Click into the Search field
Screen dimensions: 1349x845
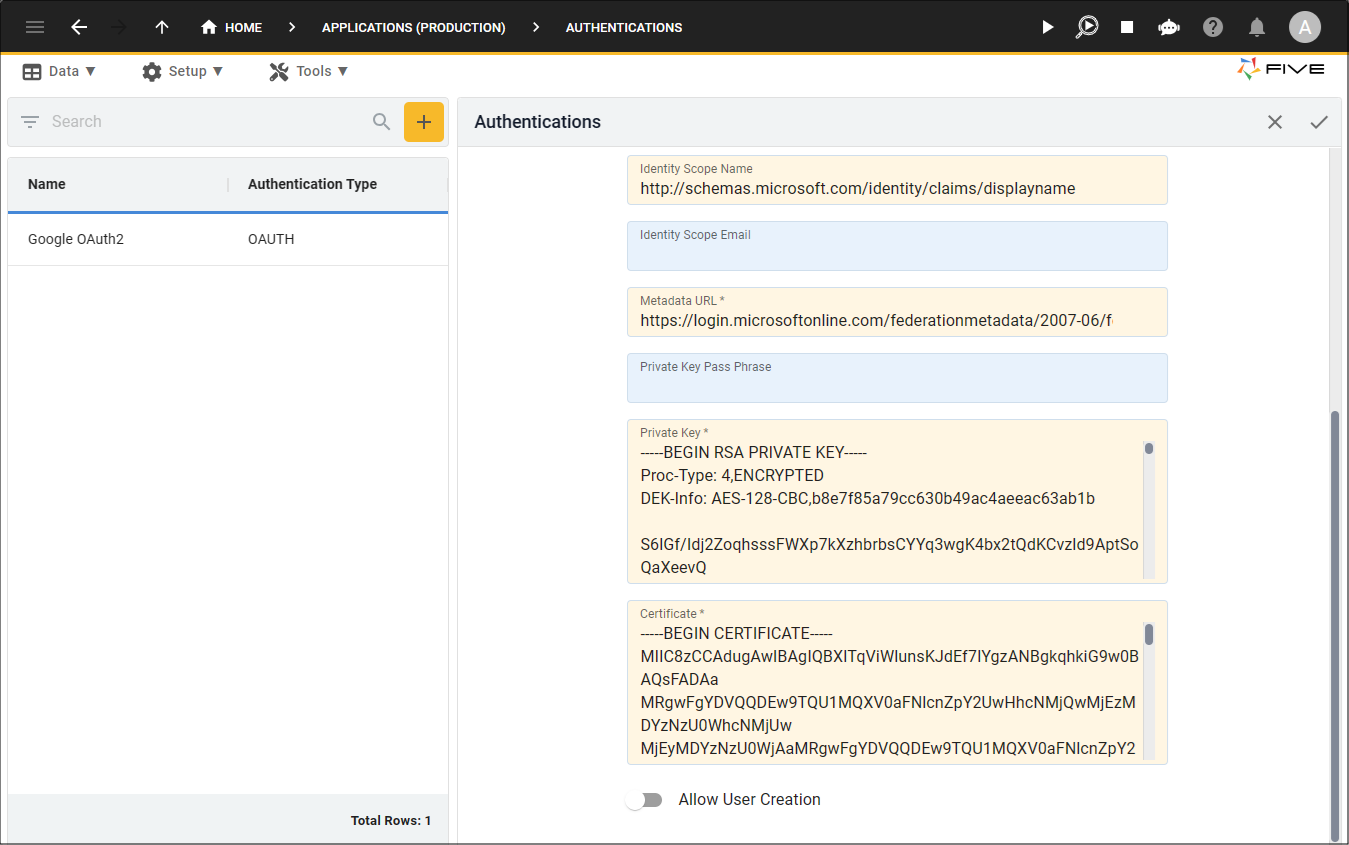coord(205,122)
